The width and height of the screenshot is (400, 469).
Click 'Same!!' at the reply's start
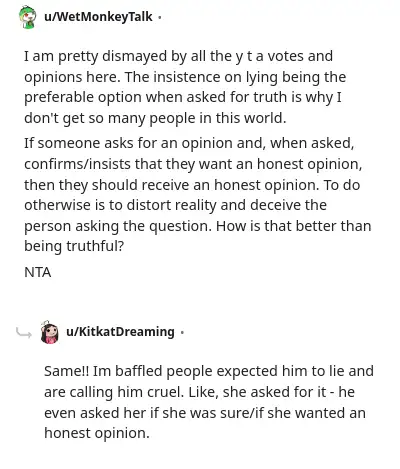tap(66, 371)
